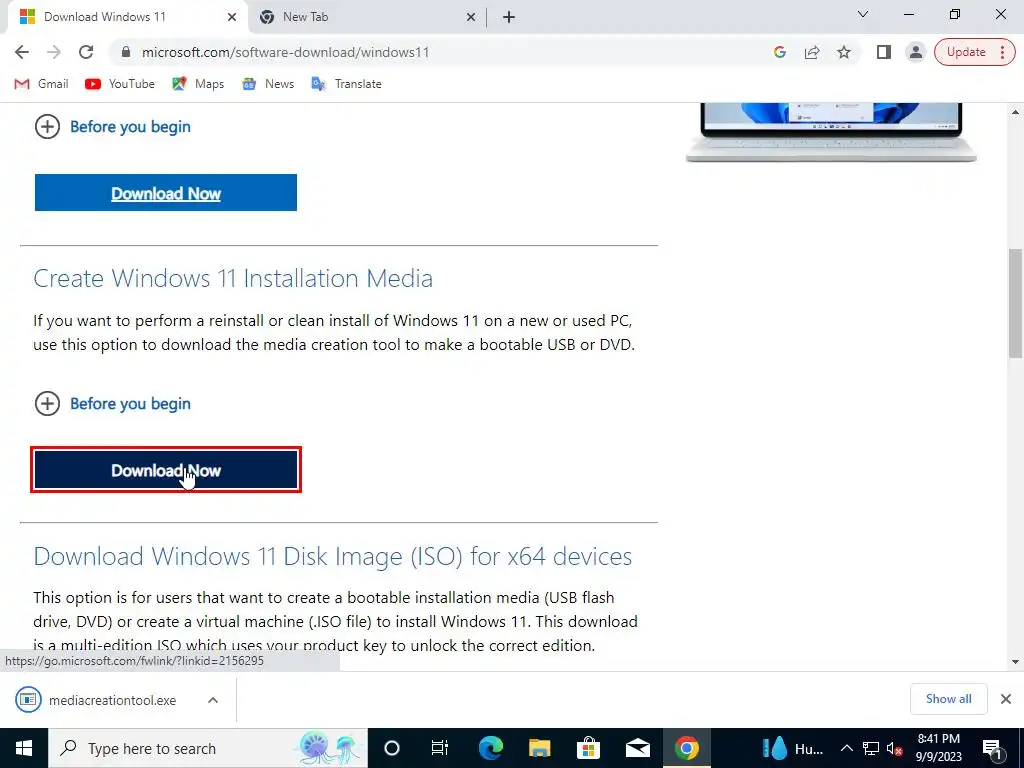Open the Windows Start menu
The width and height of the screenshot is (1024, 768).
[24, 748]
